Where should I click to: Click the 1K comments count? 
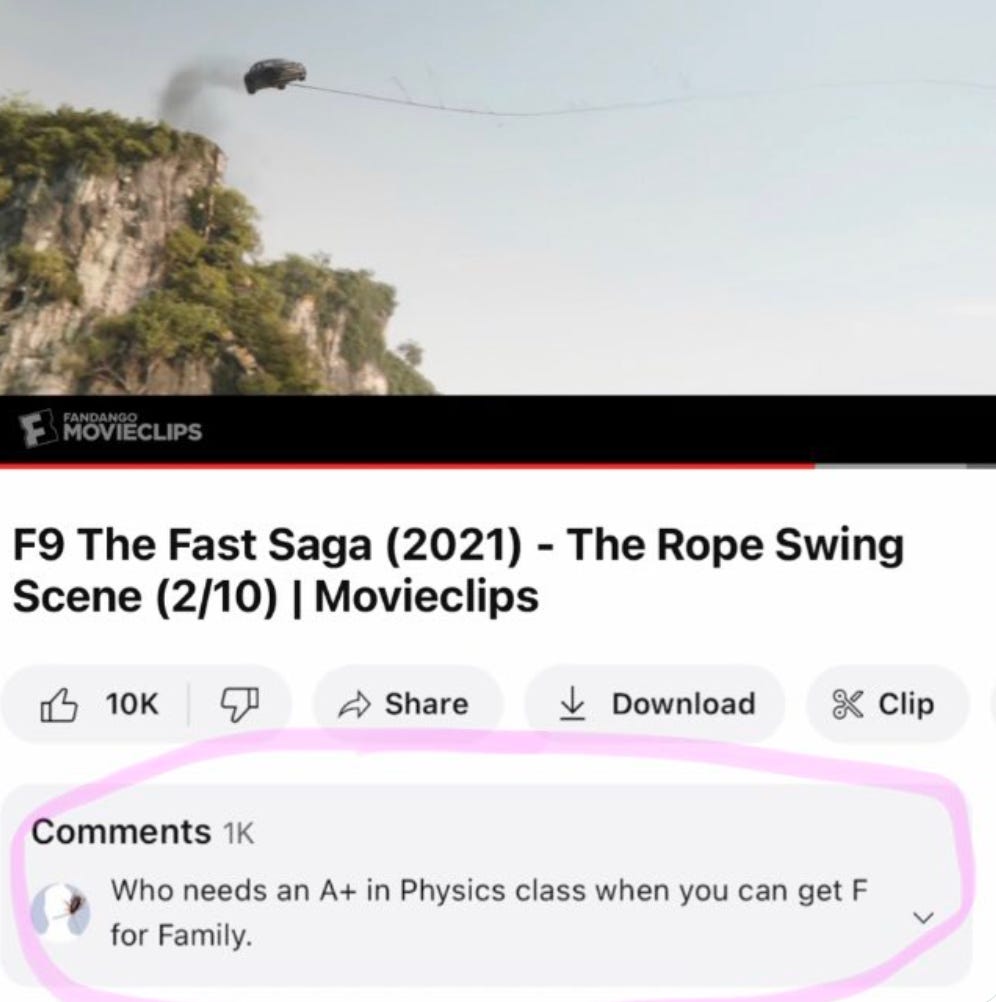[238, 833]
